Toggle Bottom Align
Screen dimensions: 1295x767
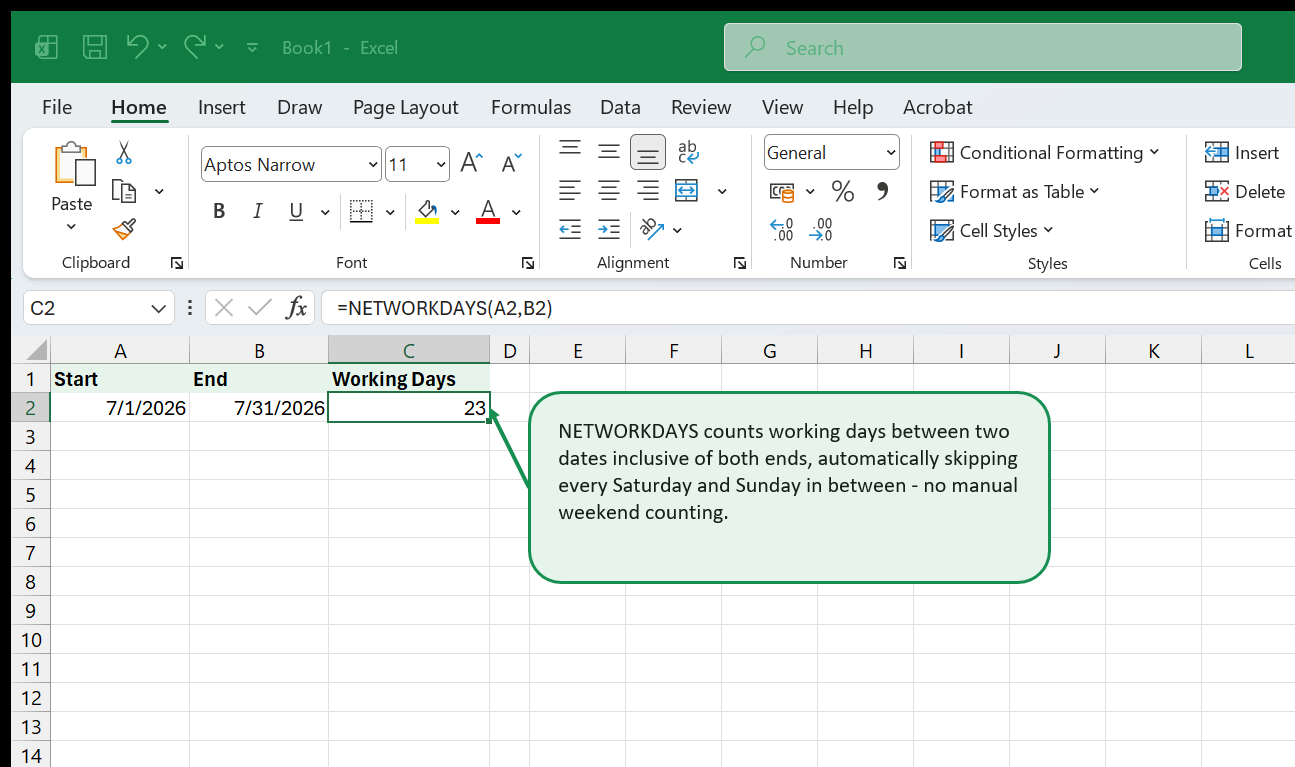click(648, 152)
